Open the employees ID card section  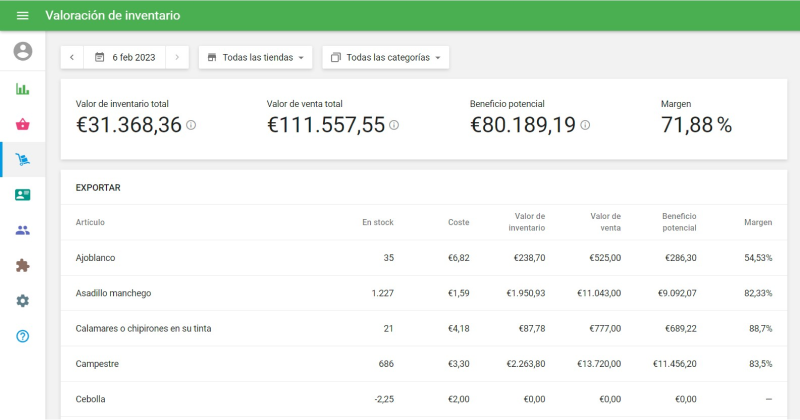[22, 195]
